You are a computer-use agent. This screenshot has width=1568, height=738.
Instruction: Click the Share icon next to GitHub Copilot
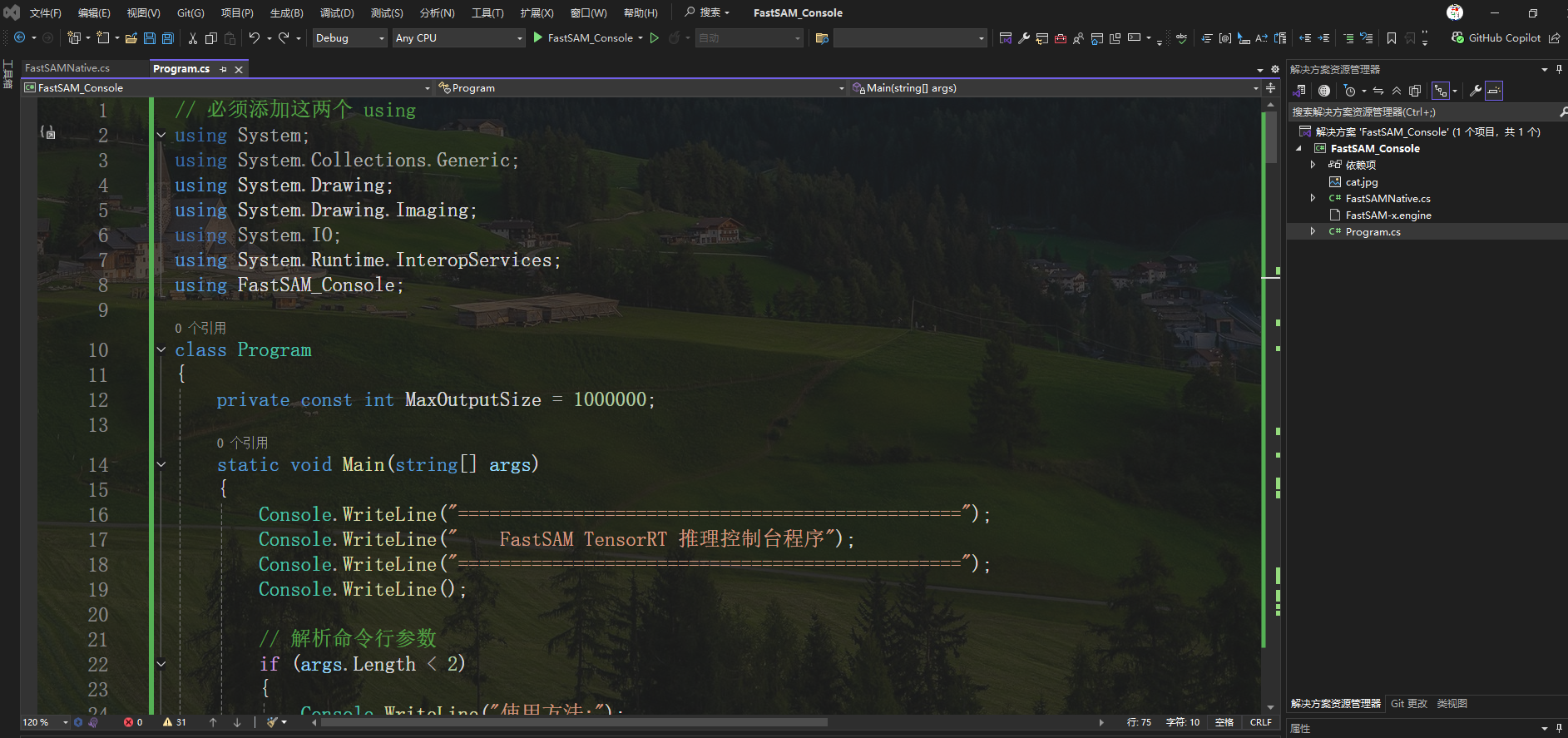[1554, 37]
